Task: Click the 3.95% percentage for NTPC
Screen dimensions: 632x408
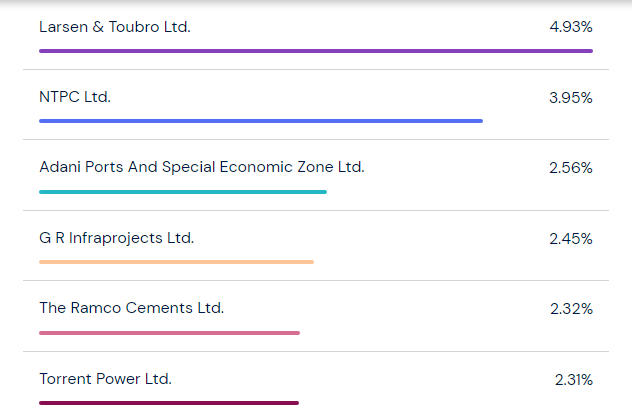Action: point(571,97)
